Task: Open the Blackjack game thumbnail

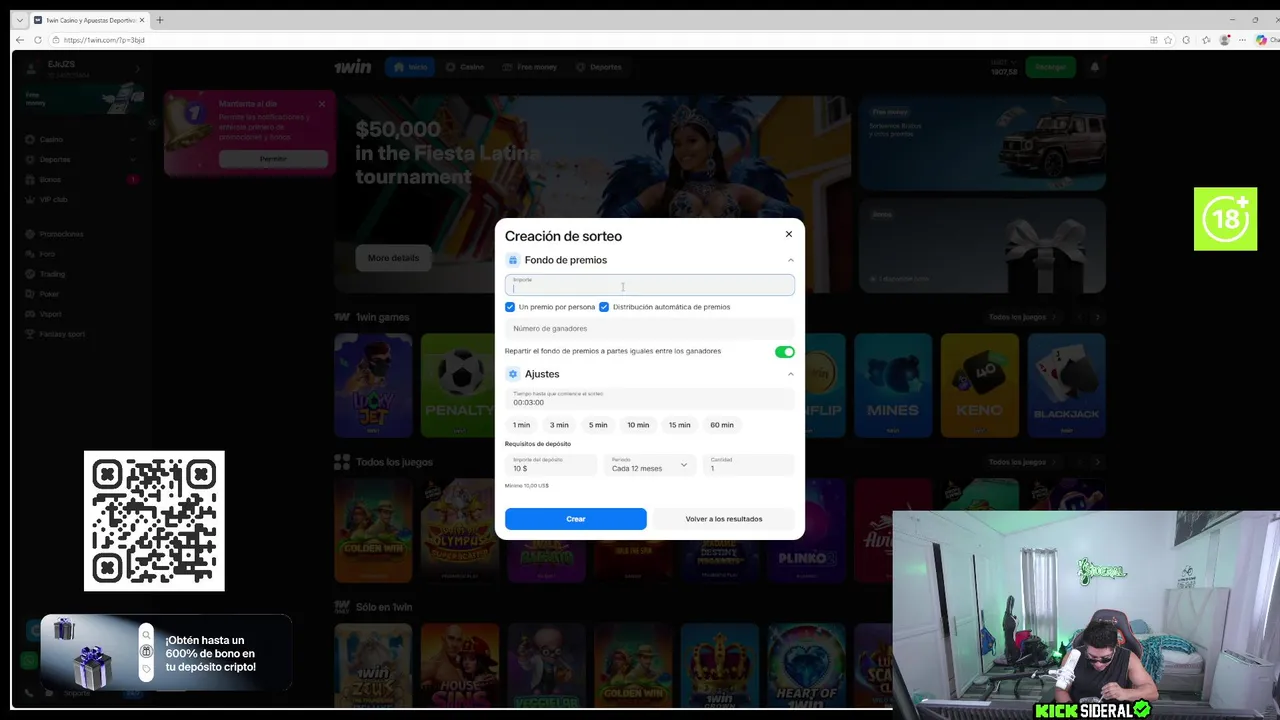Action: [1066, 386]
